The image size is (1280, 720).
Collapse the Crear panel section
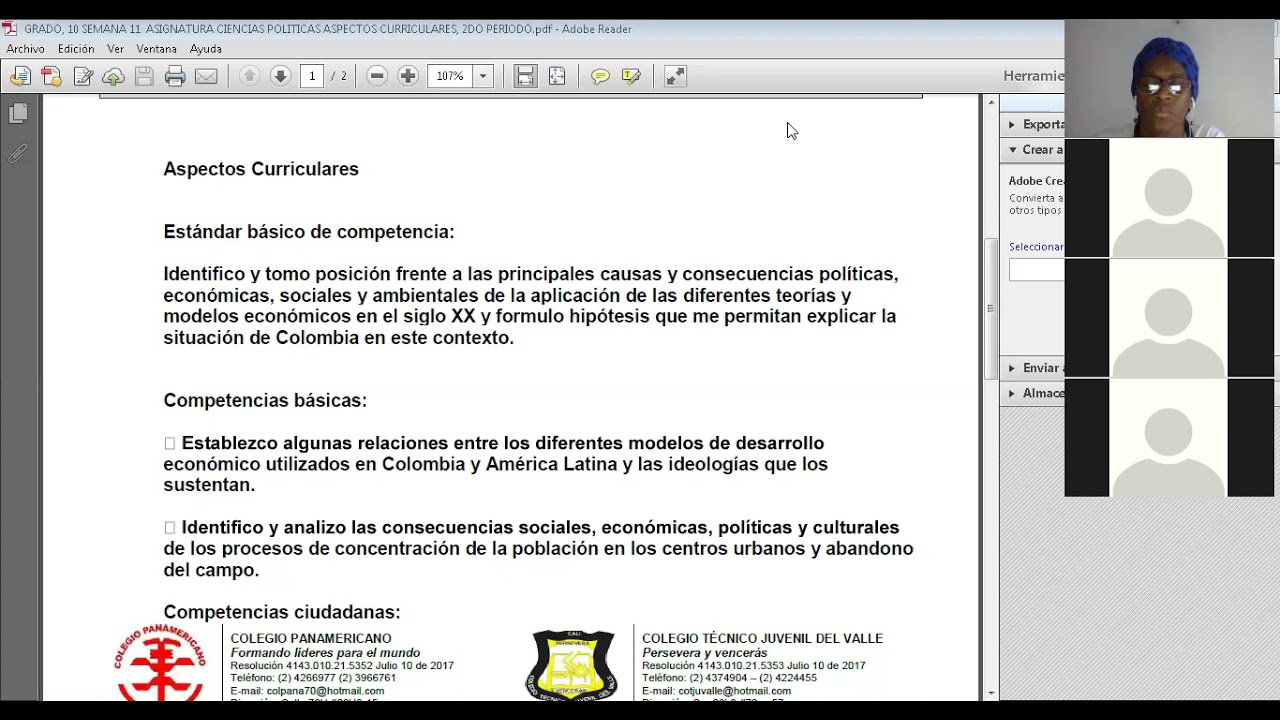pos(1032,150)
